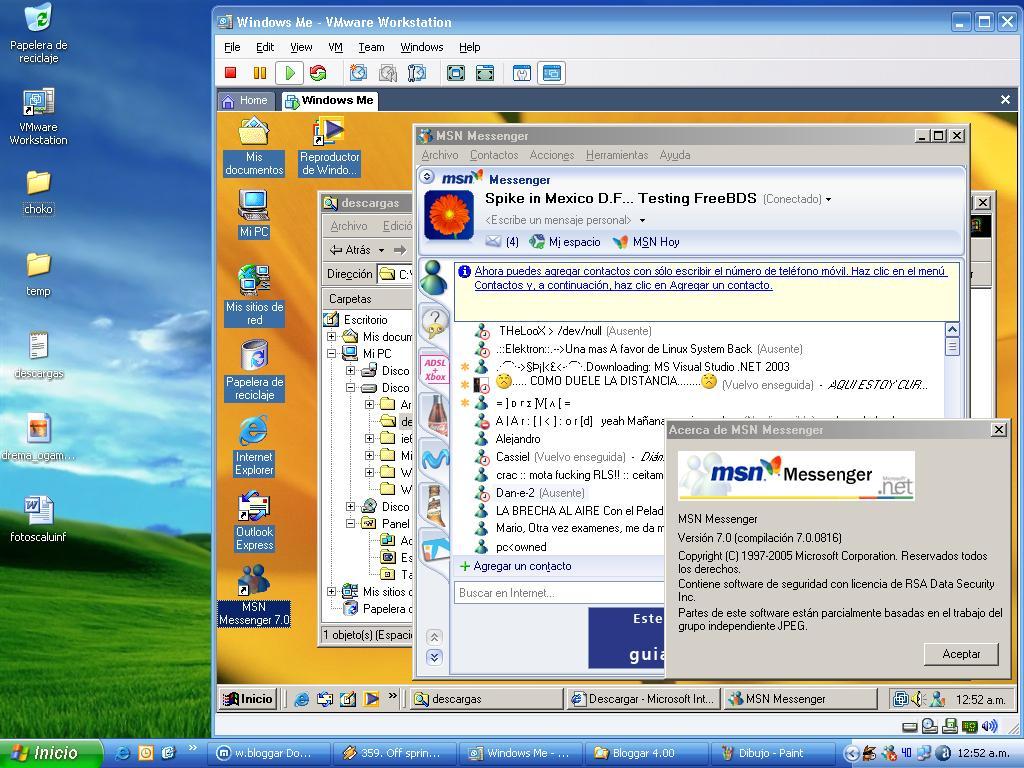The image size is (1024, 768).
Task: Open the VMware Snapshot Manager icon
Action: (417, 73)
